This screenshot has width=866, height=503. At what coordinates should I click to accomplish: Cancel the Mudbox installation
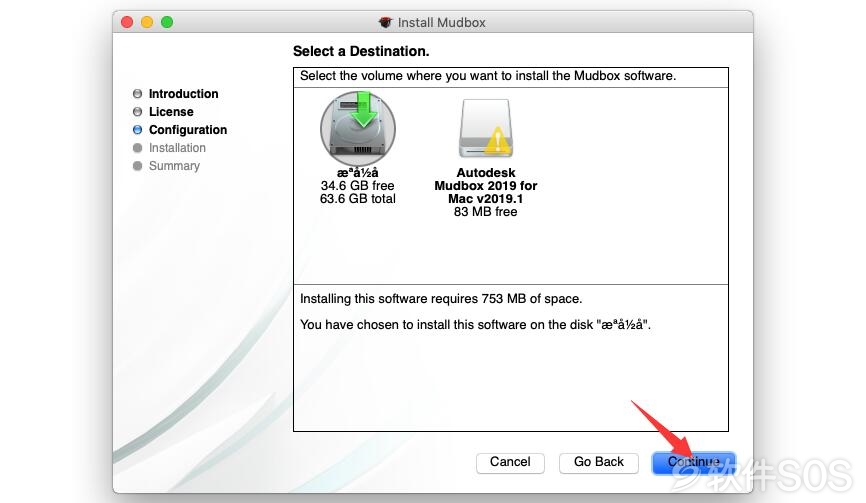coord(510,462)
